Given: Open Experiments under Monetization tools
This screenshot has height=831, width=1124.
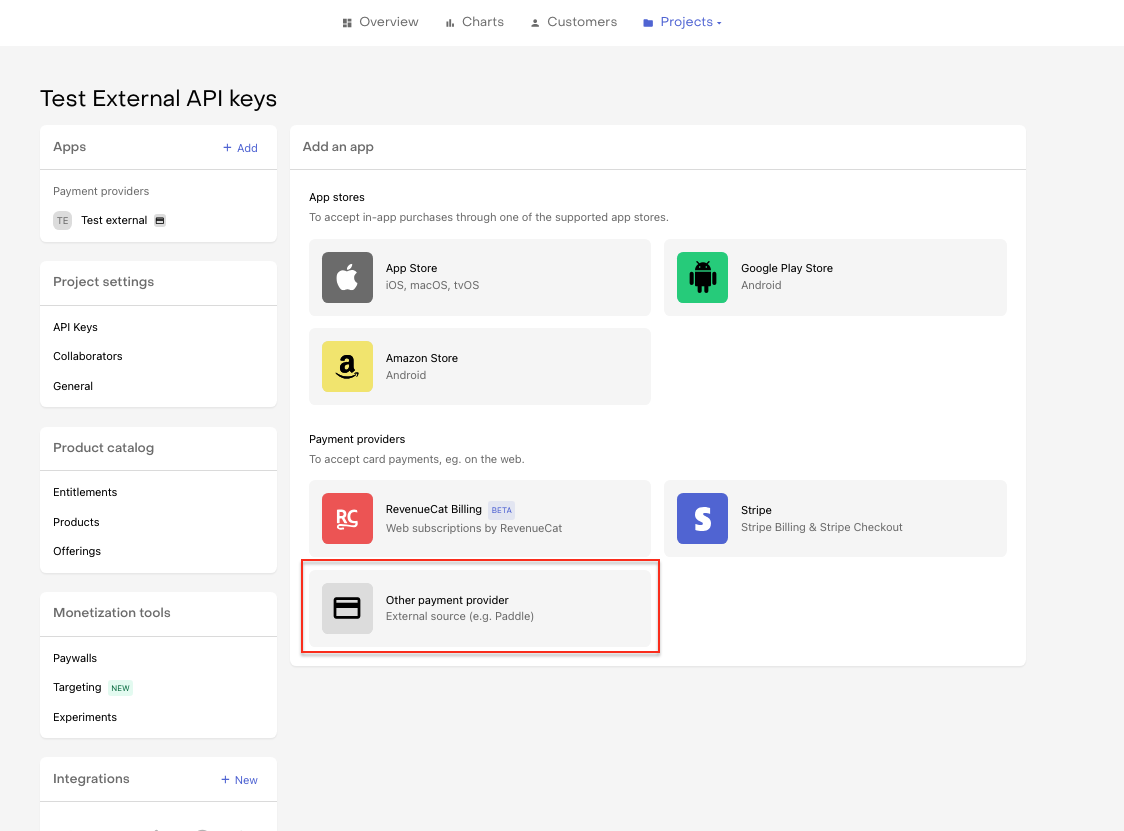Looking at the screenshot, I should (x=85, y=717).
